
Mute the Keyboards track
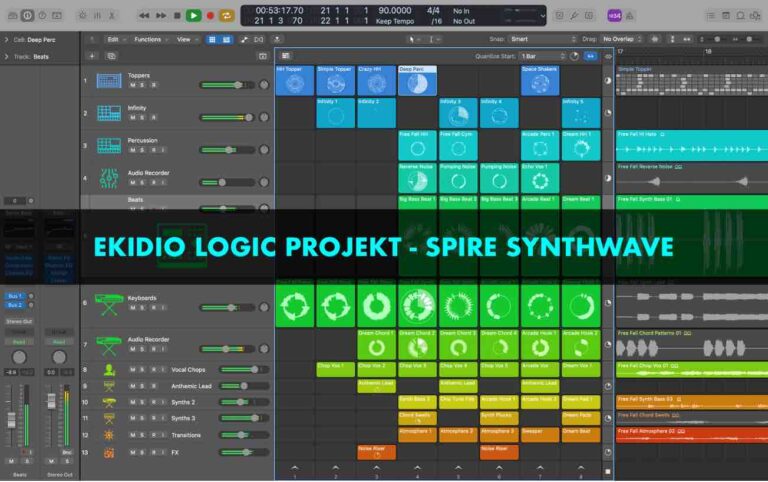[x=132, y=308]
